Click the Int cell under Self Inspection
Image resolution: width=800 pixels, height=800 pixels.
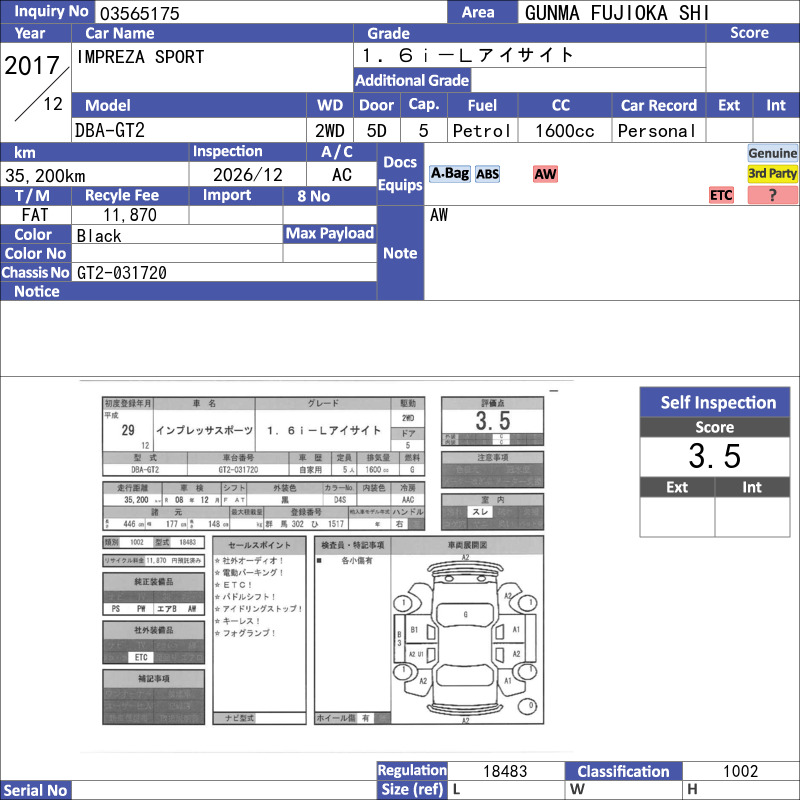752,516
